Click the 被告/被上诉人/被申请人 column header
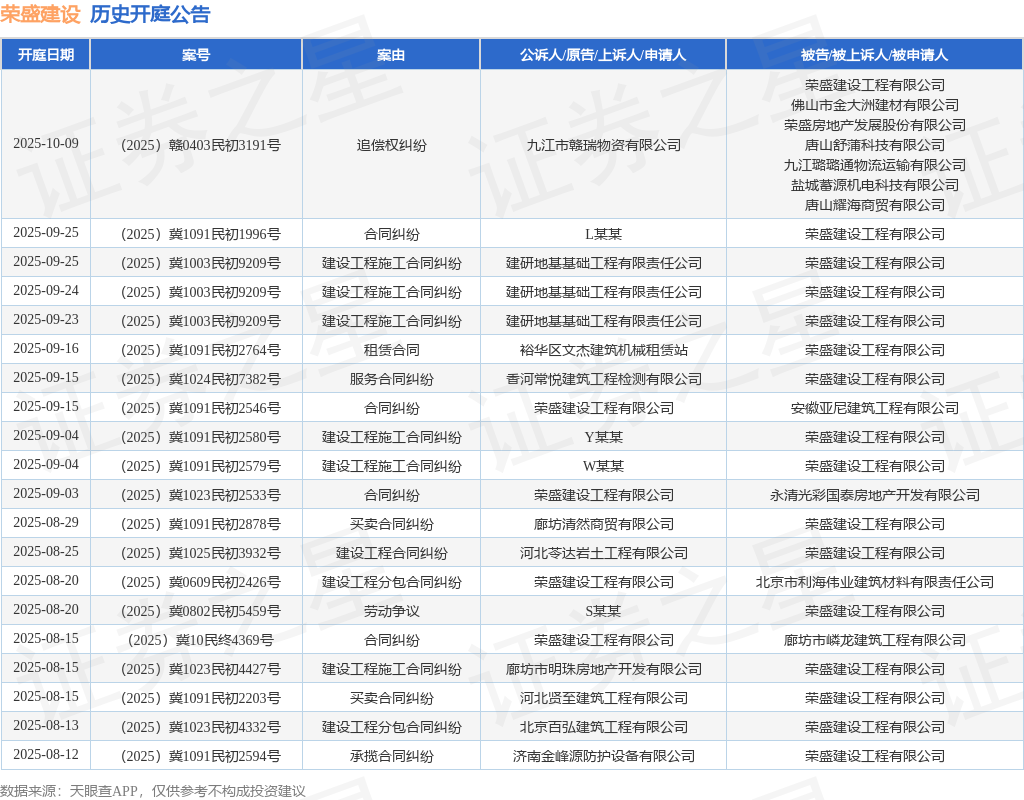This screenshot has width=1024, height=800. click(x=874, y=55)
